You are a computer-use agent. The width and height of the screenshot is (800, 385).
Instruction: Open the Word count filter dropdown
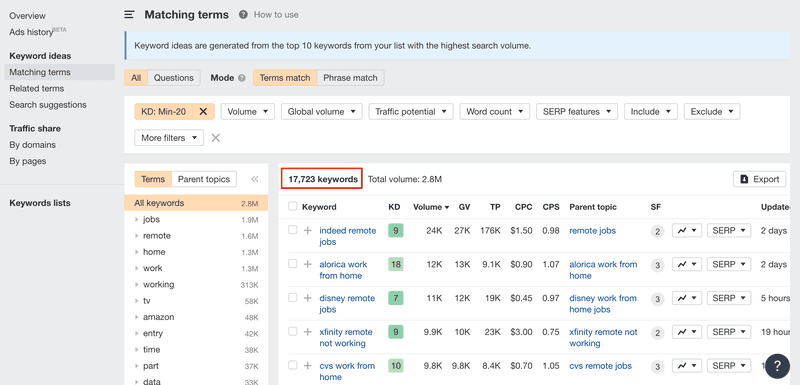495,112
